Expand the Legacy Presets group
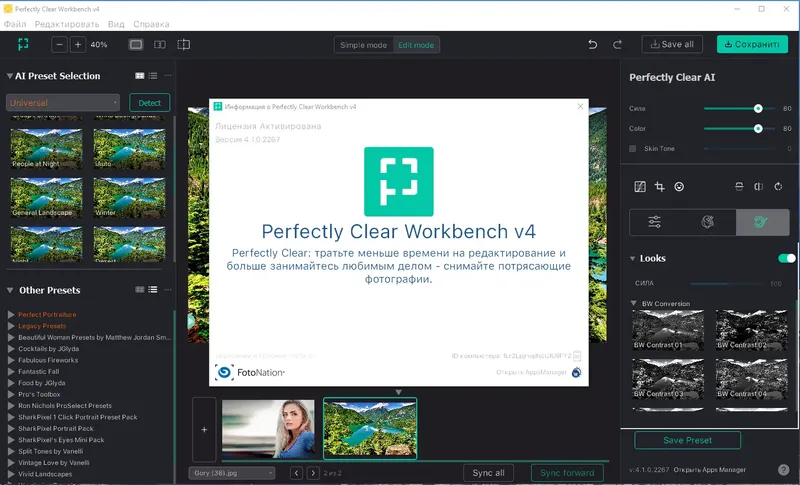800x485 pixels. tap(11, 325)
